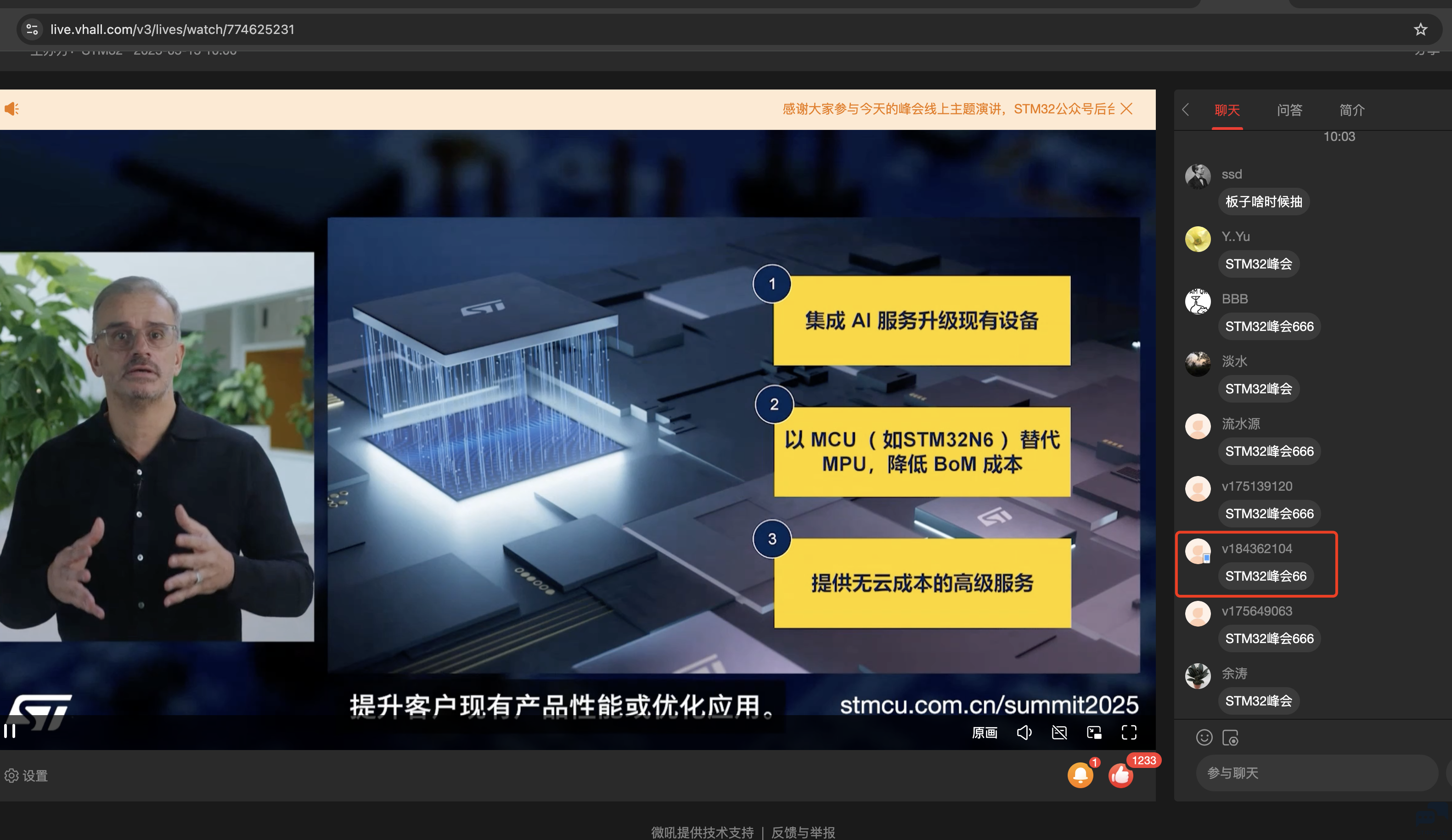Viewport: 1452px width, 840px height.
Task: Click 余涛's plant avatar
Action: (1198, 676)
